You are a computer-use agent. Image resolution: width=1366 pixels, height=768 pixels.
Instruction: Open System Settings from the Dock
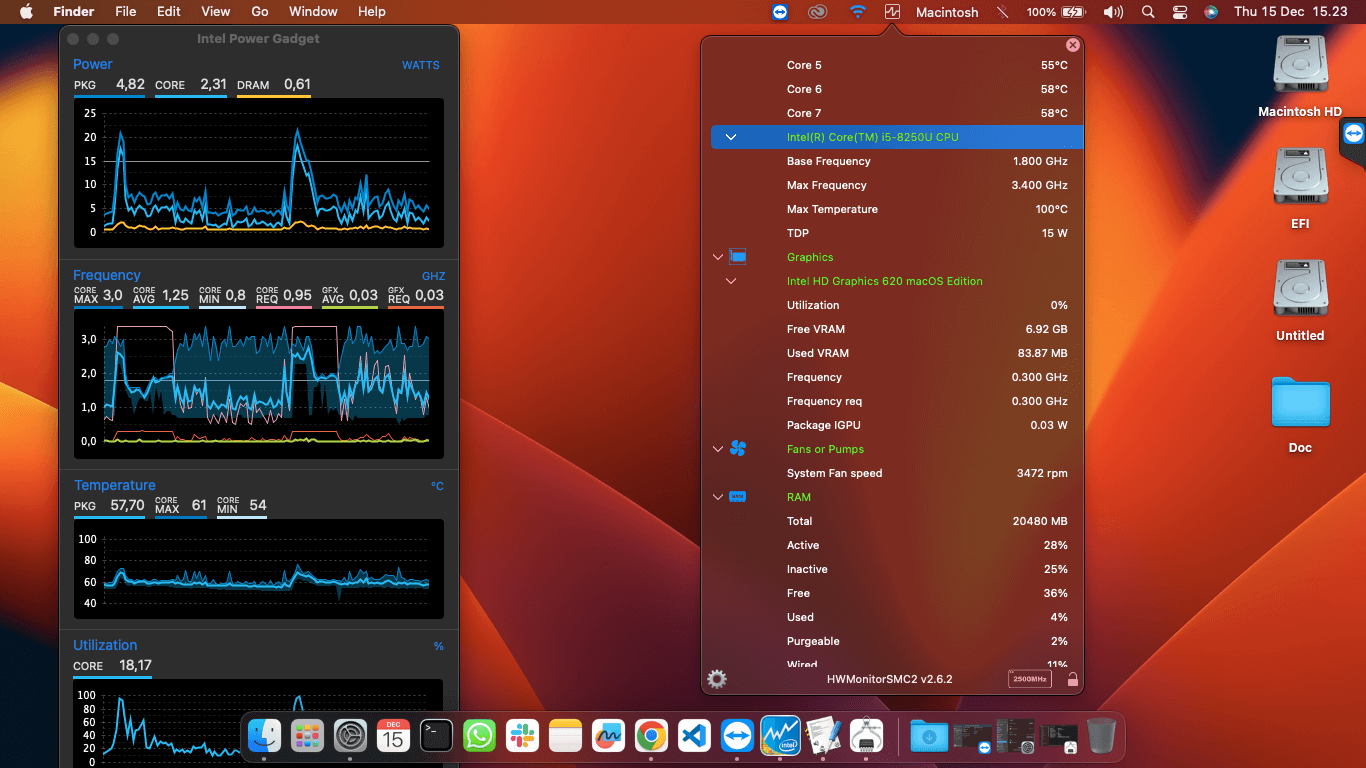coord(351,737)
